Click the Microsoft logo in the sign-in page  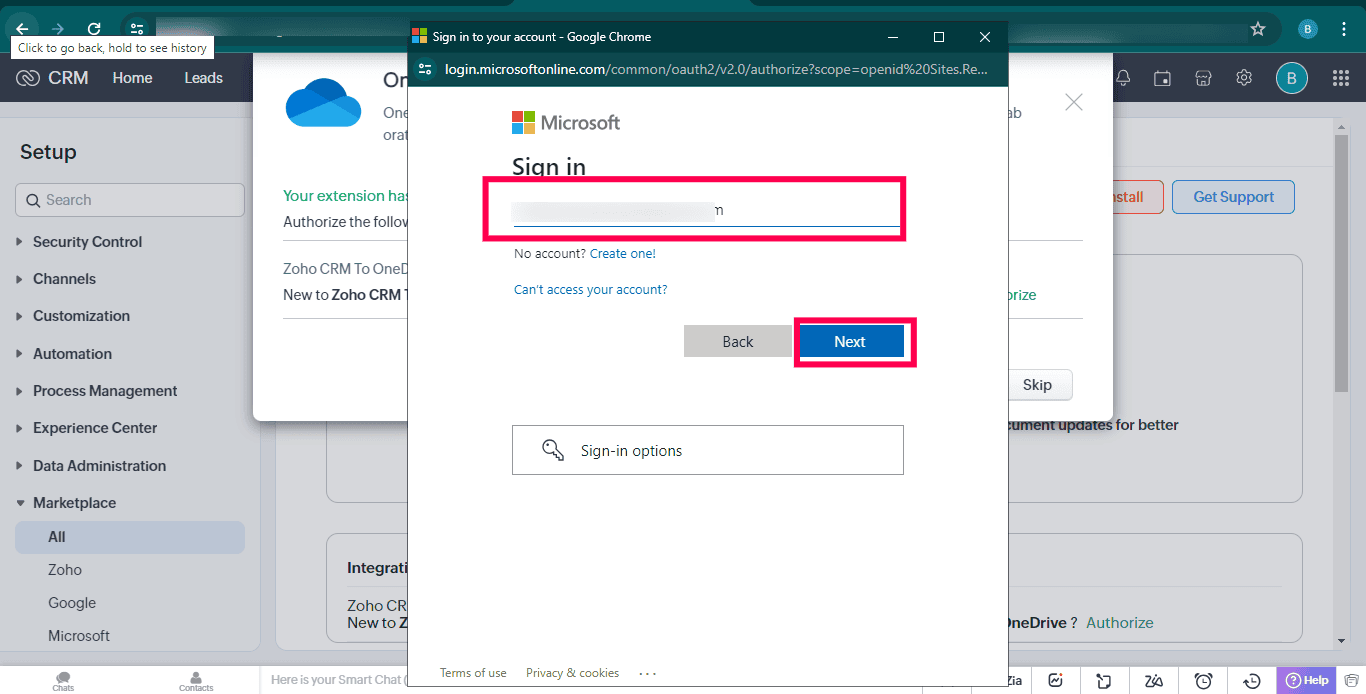566,122
